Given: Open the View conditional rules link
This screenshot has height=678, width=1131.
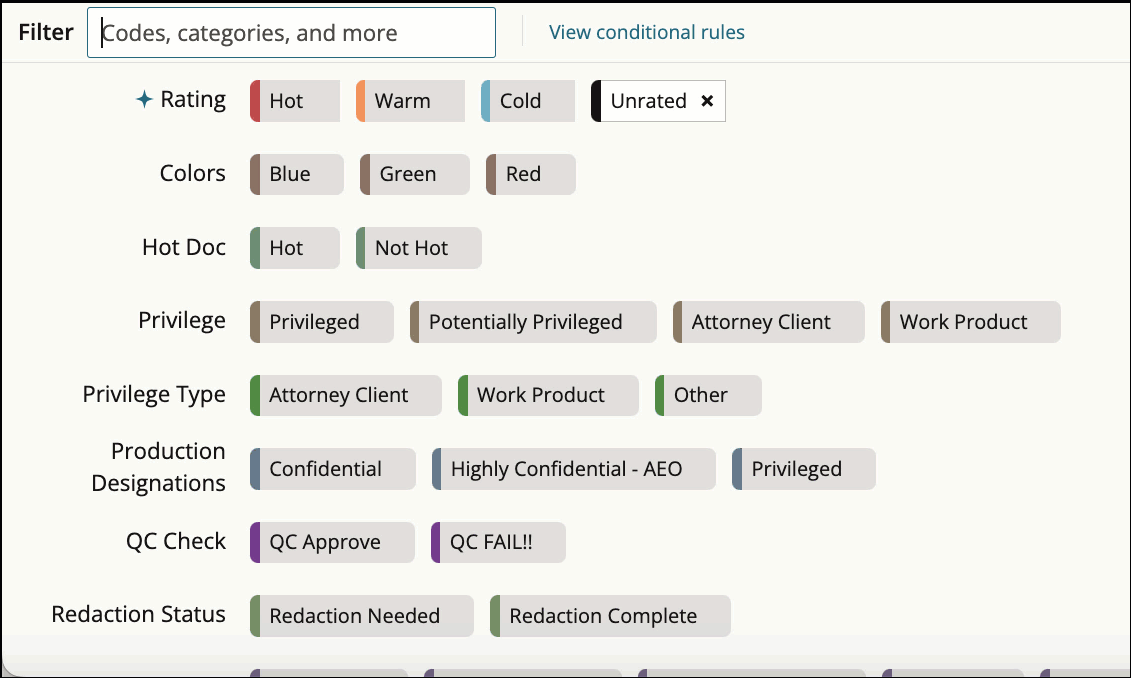Looking at the screenshot, I should [x=646, y=32].
